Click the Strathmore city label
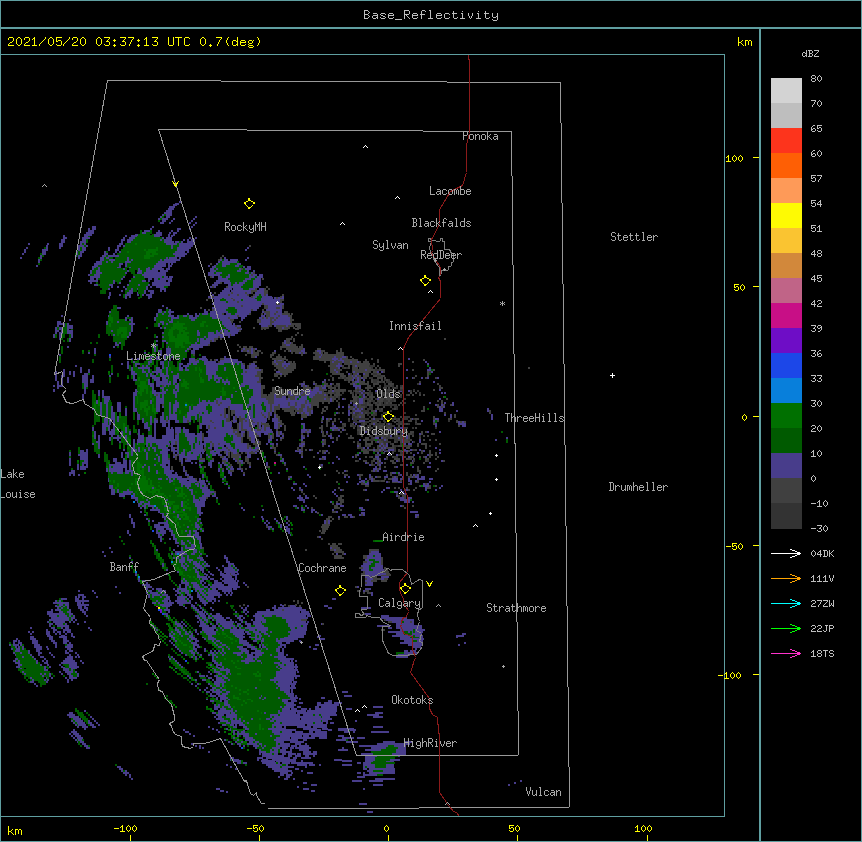The width and height of the screenshot is (862, 842). click(516, 608)
